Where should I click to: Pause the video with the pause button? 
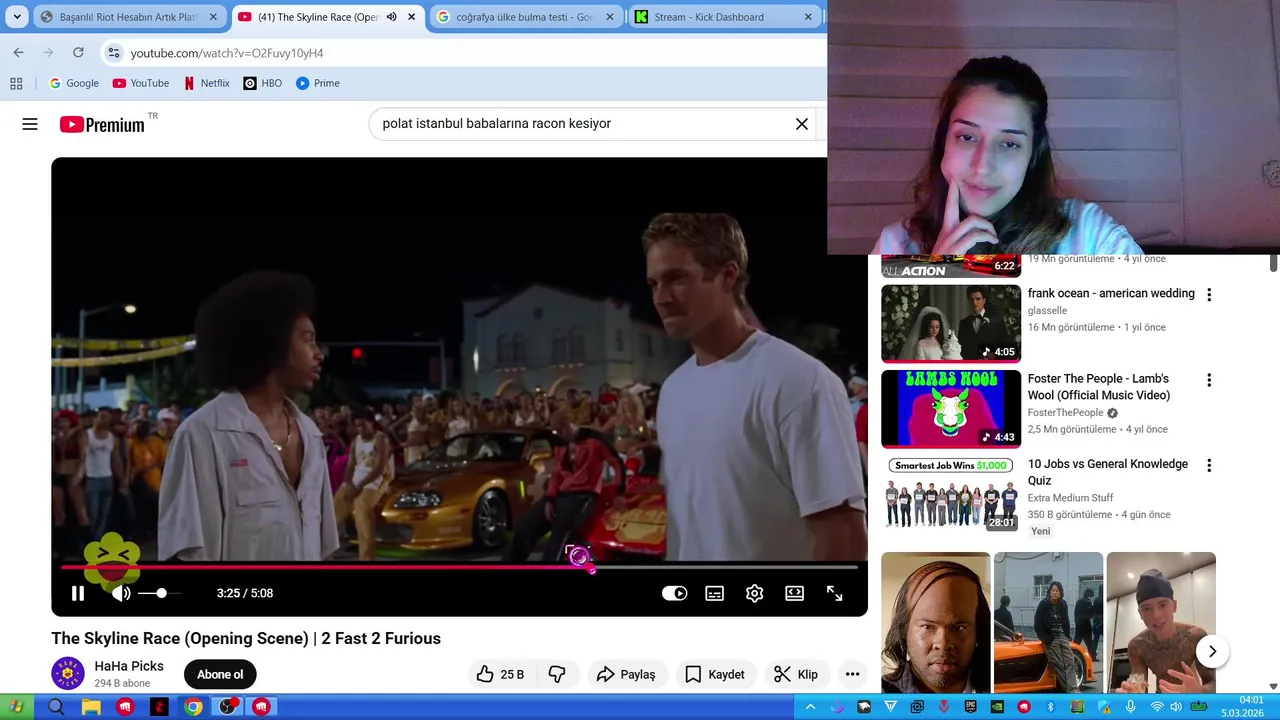pyautogui.click(x=78, y=593)
